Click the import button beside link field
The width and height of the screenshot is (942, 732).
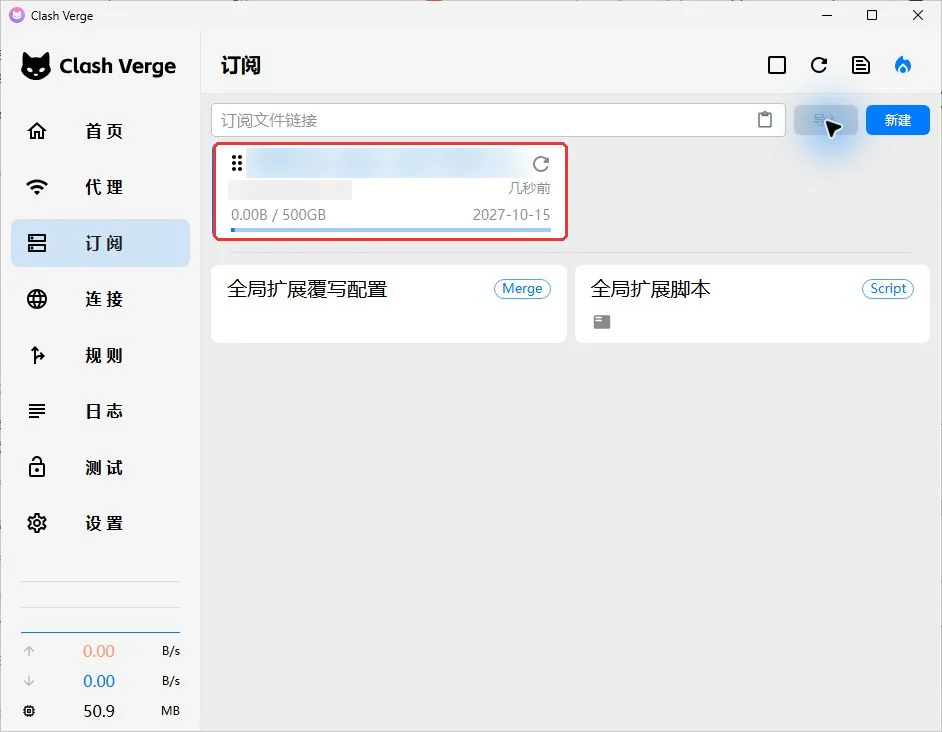point(825,120)
